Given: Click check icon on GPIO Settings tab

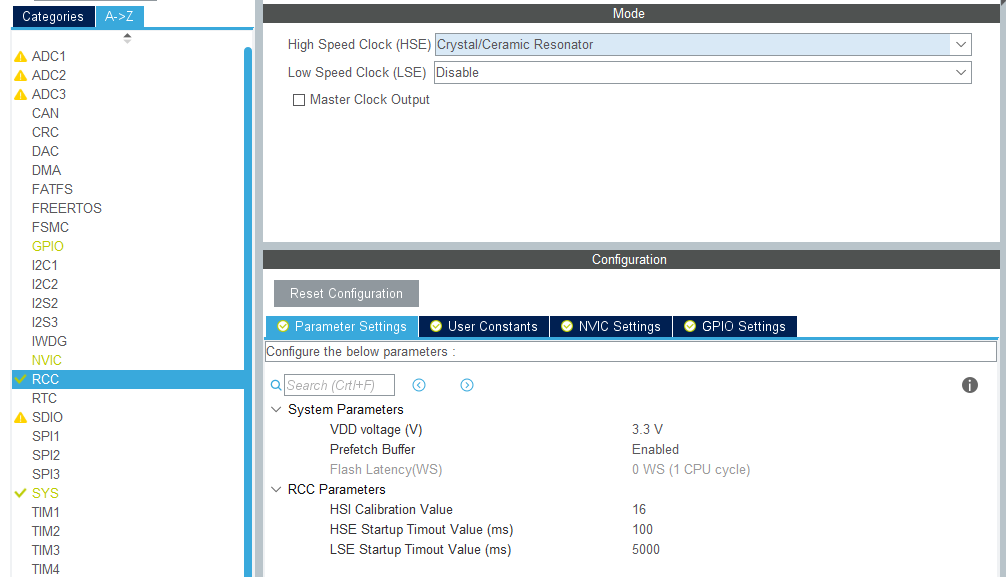Looking at the screenshot, I should [x=690, y=326].
